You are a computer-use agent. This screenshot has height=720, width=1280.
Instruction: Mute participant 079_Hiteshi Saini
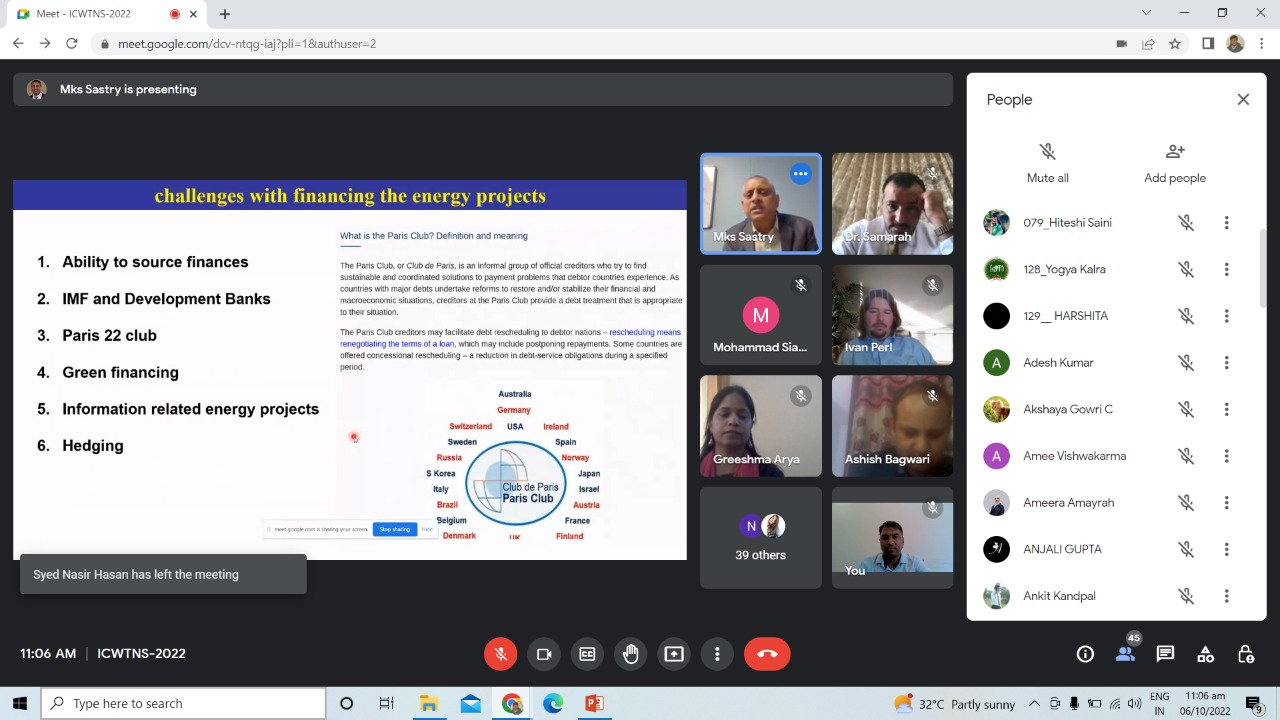click(1186, 223)
